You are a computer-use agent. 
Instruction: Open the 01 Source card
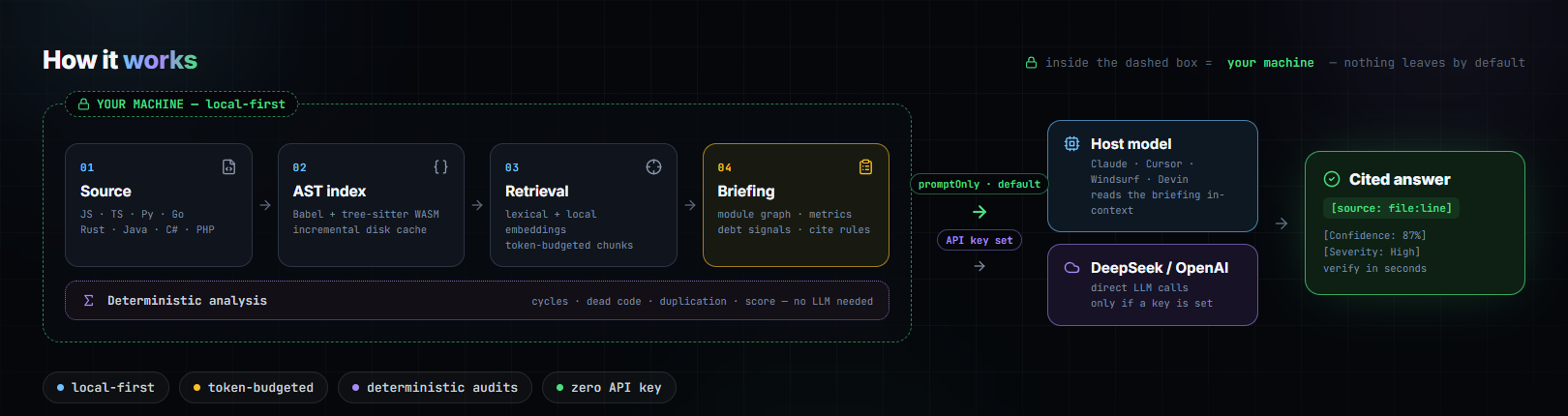tap(159, 205)
